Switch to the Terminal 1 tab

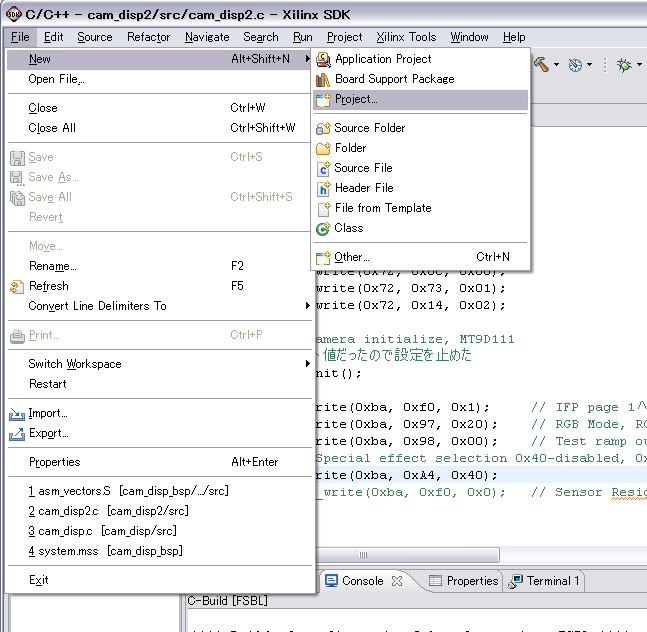point(544,581)
